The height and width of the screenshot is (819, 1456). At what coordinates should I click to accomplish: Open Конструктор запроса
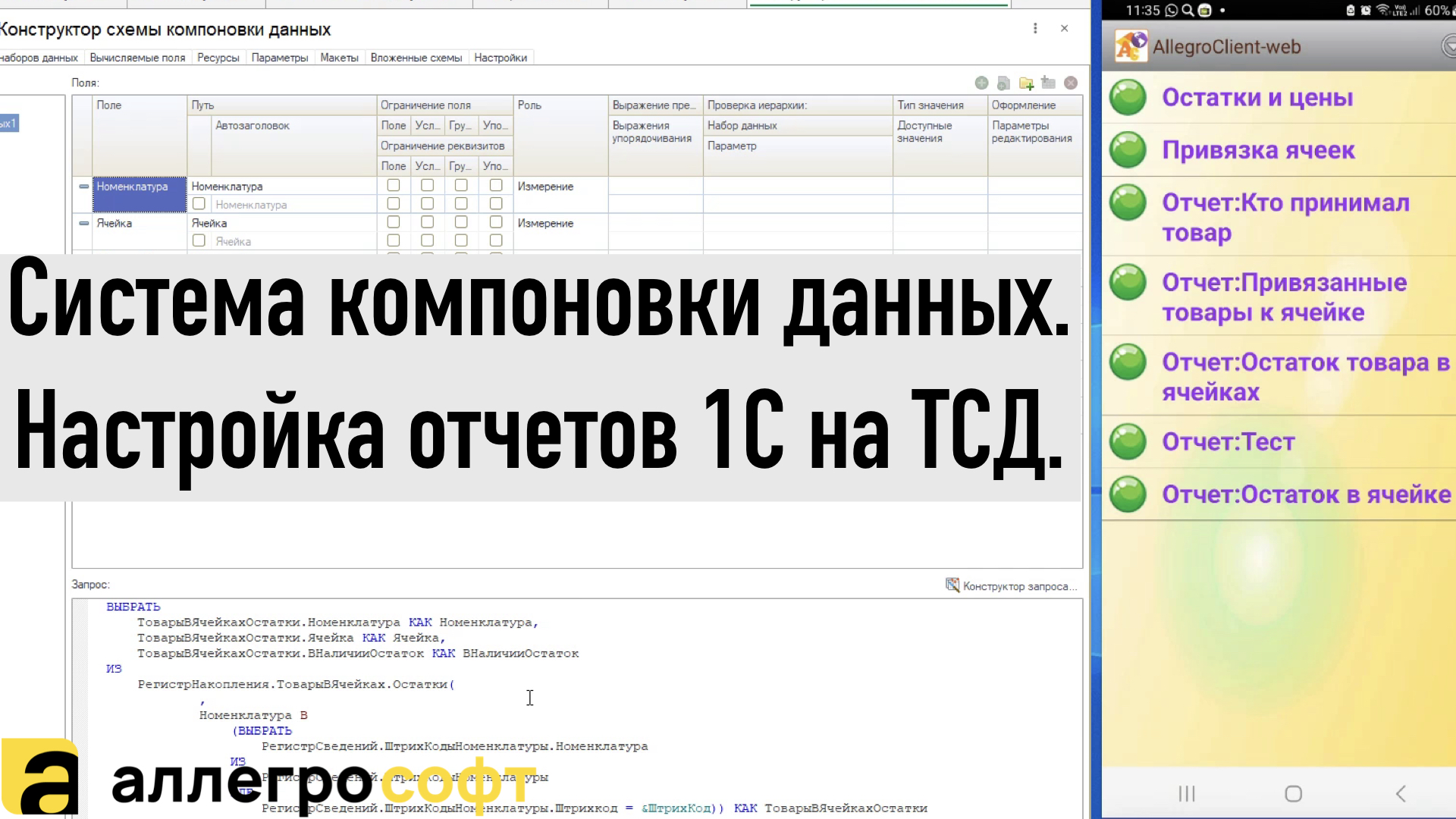tap(1012, 585)
